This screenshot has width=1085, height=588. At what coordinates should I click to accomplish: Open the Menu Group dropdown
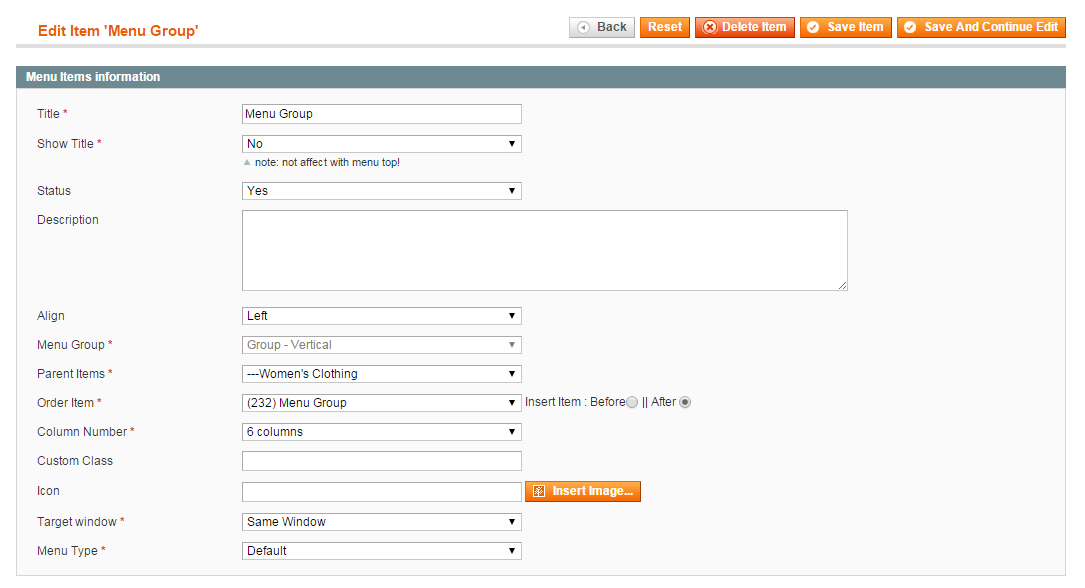point(381,345)
